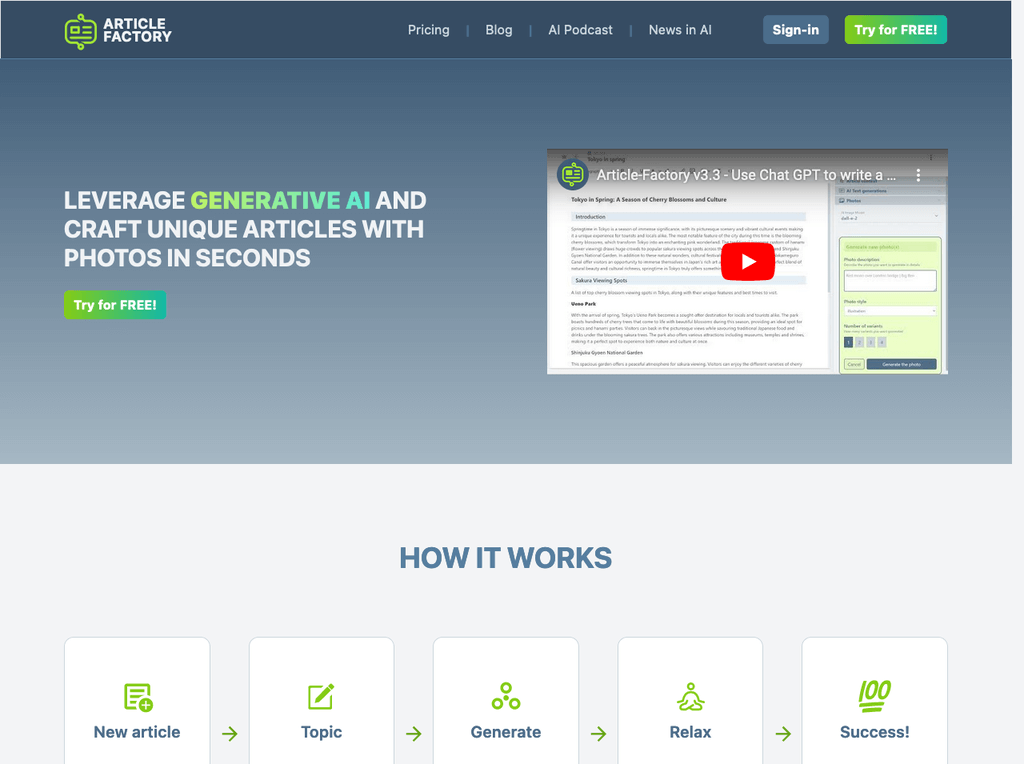Click the arrow between Generate and Relax
Screen dimensions: 1024x764
pyautogui.click(x=598, y=733)
